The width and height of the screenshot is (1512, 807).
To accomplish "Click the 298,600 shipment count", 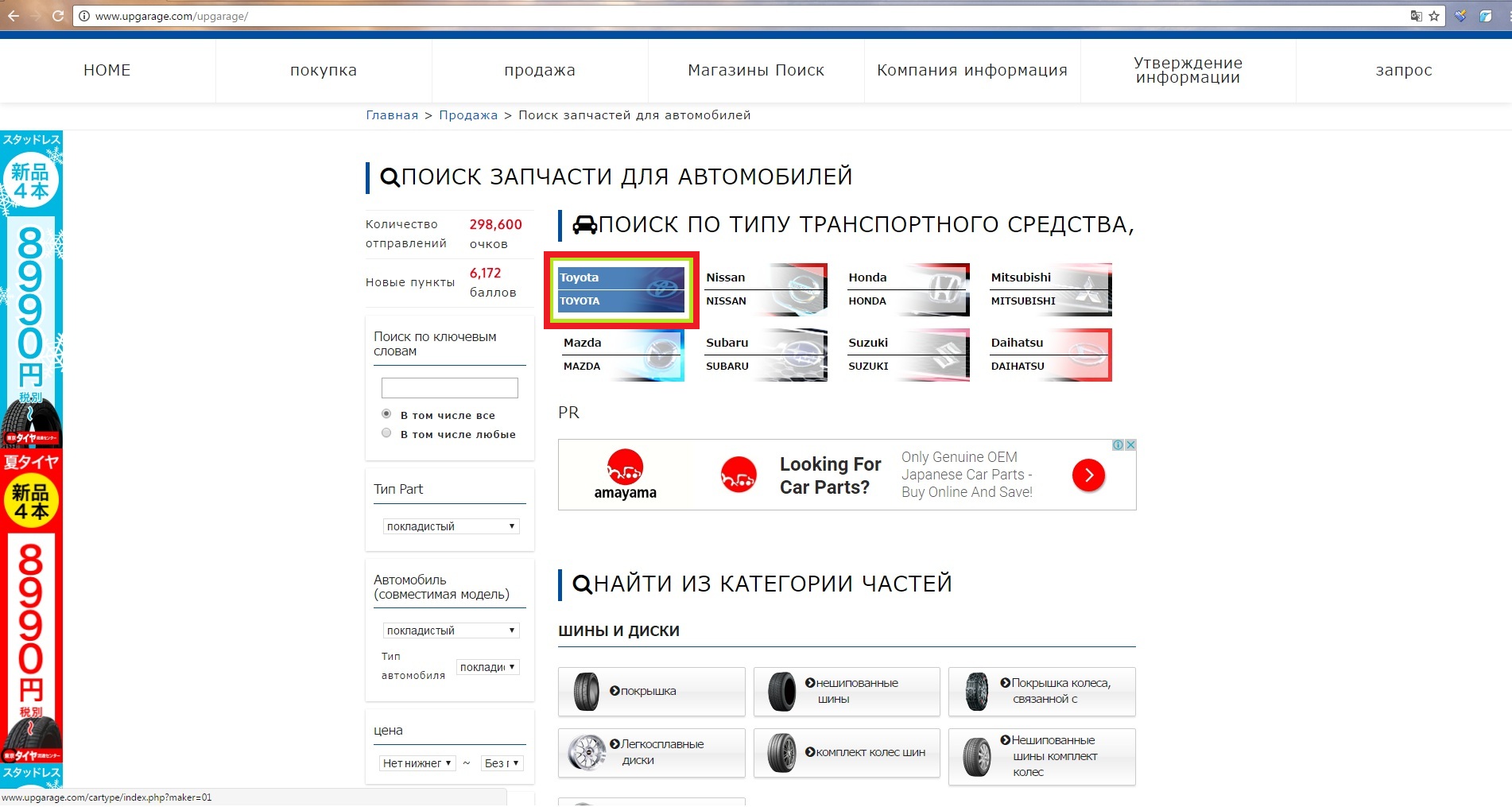I will pyautogui.click(x=495, y=224).
